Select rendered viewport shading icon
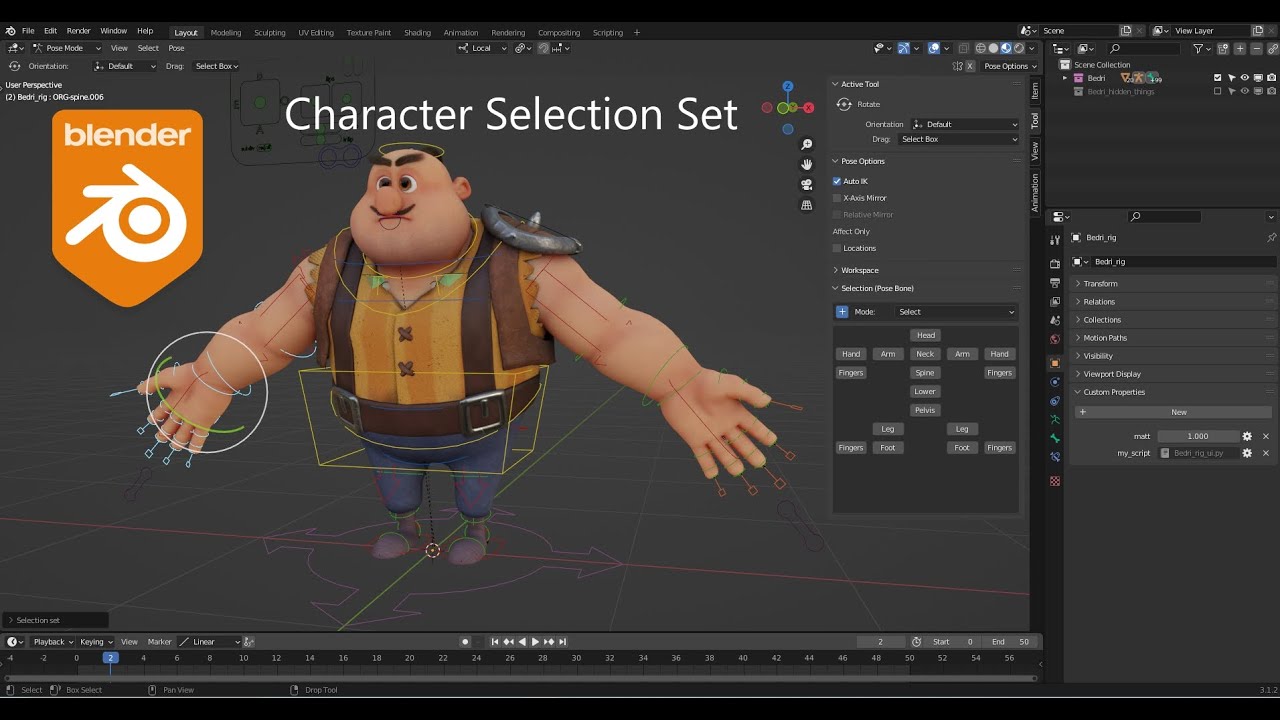This screenshot has width=1280, height=720. [1019, 48]
